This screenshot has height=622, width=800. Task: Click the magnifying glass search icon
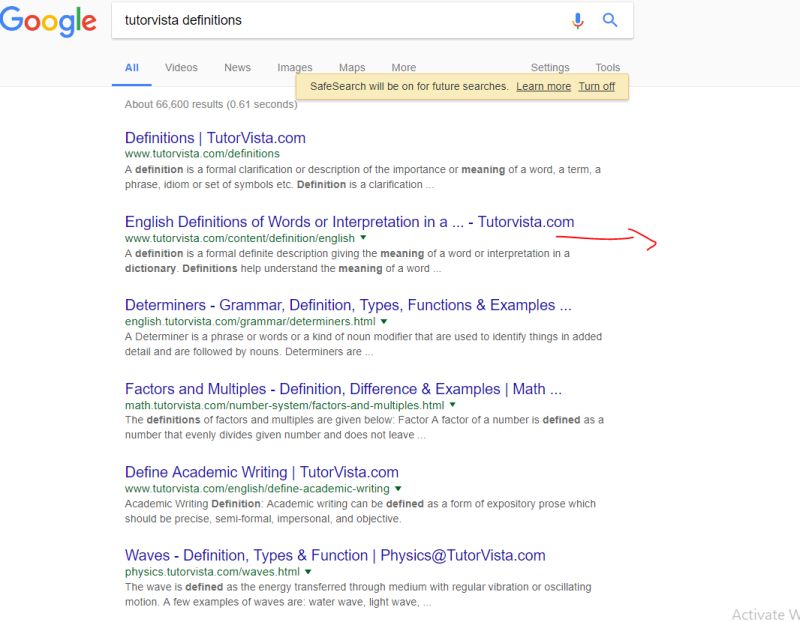[610, 19]
